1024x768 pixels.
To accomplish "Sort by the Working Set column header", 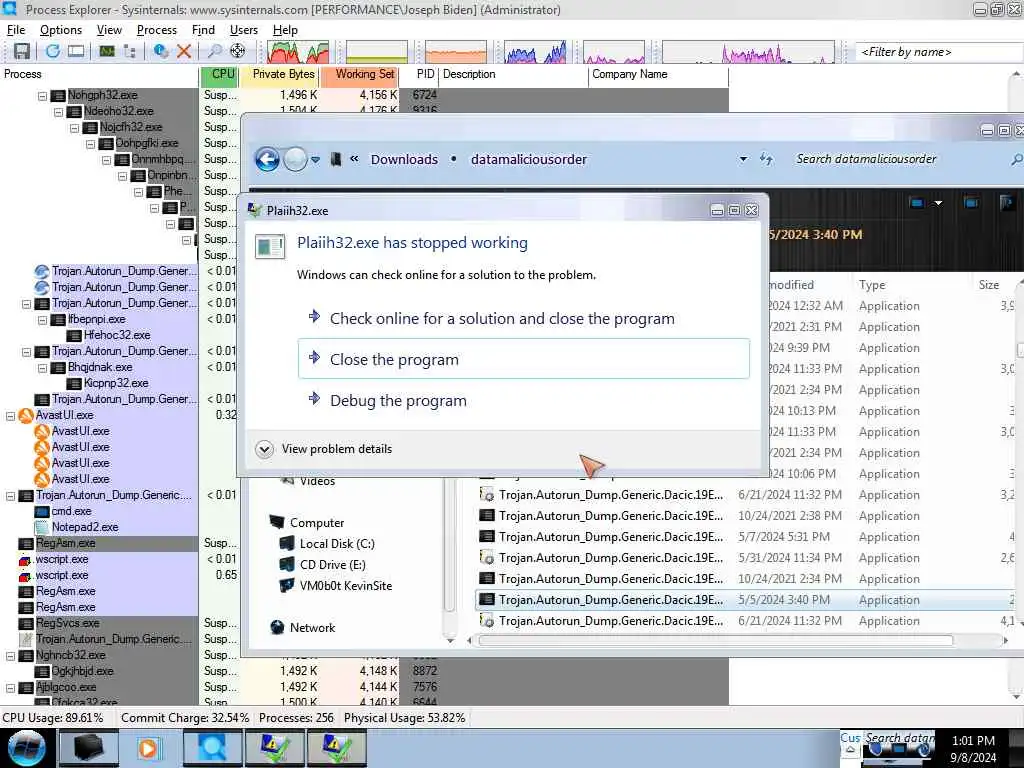I will [x=359, y=74].
